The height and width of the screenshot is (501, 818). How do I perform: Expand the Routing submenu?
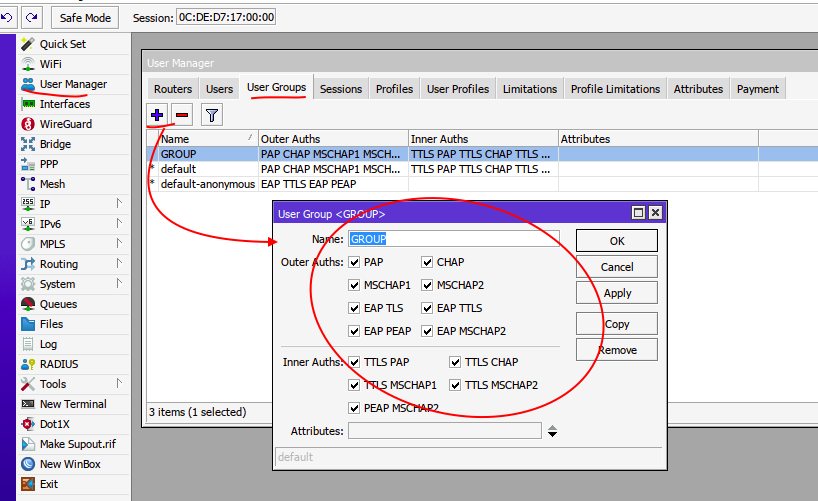click(x=119, y=263)
